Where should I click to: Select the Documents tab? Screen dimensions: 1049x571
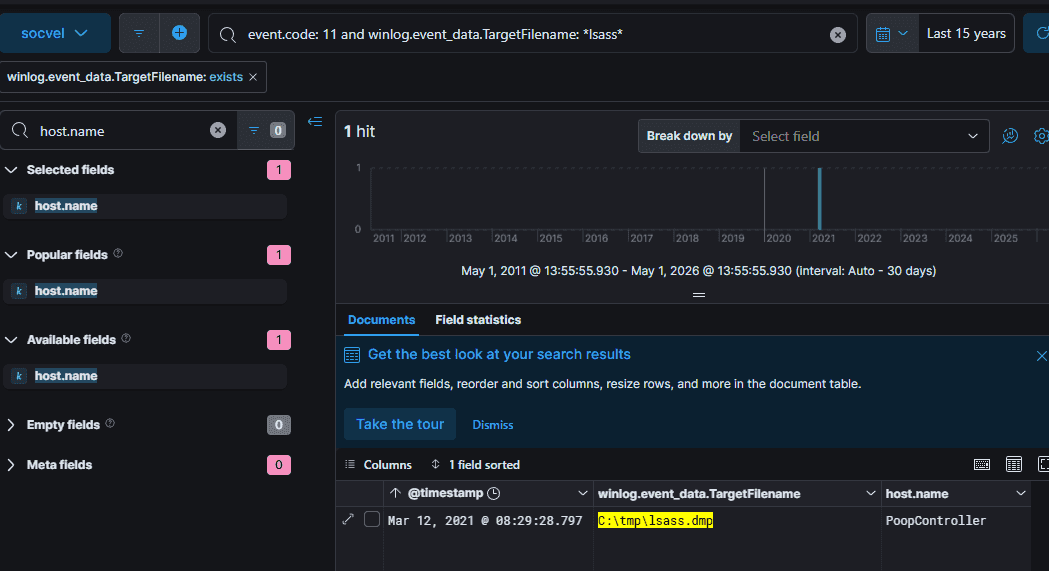point(381,320)
